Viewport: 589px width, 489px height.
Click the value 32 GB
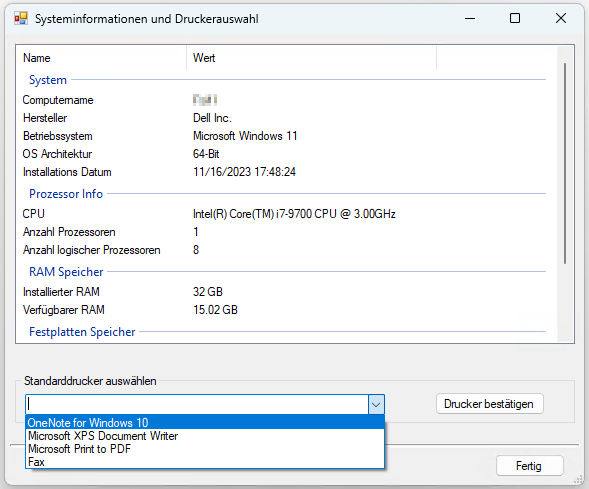point(208,292)
